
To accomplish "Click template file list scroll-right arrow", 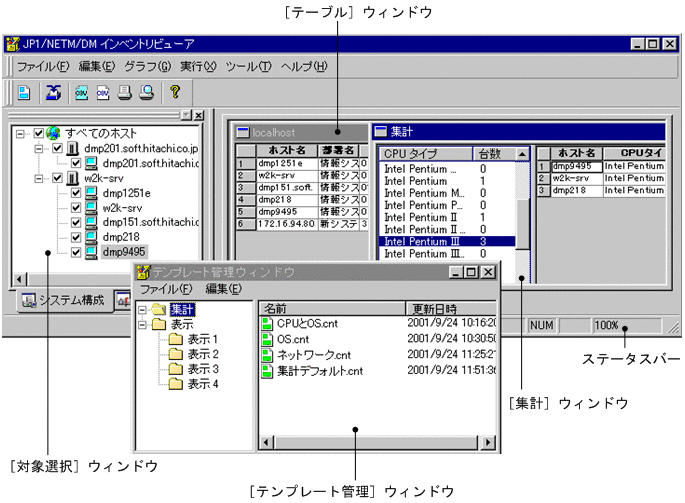I will [x=488, y=443].
